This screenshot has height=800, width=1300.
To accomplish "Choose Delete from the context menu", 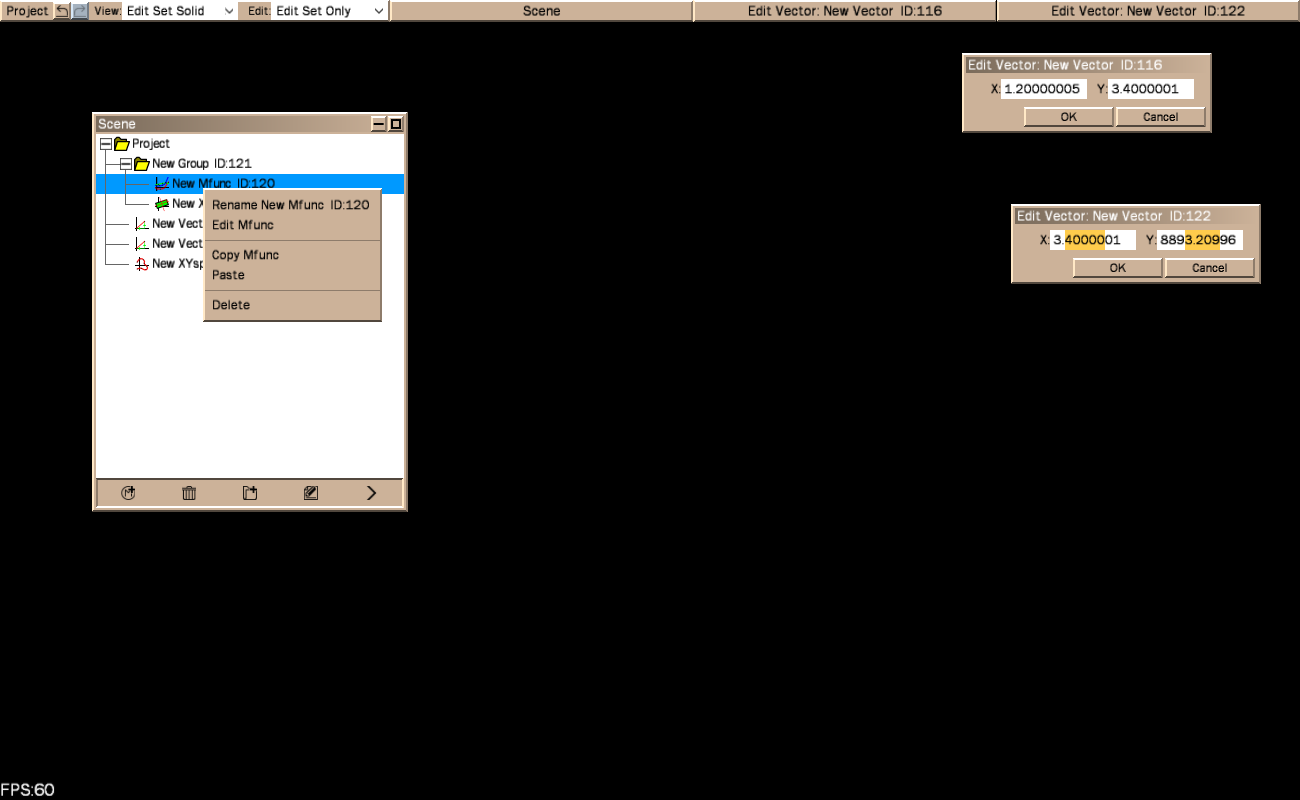I will (231, 305).
